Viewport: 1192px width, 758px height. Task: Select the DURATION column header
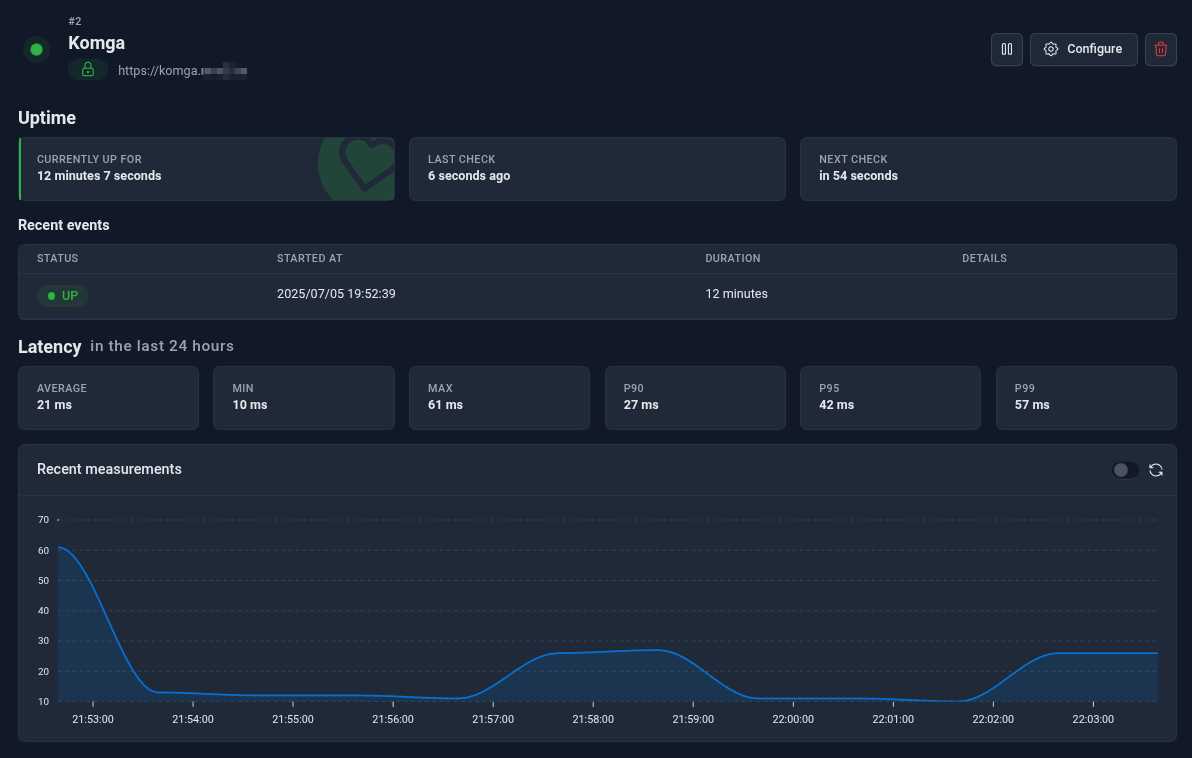click(x=732, y=258)
